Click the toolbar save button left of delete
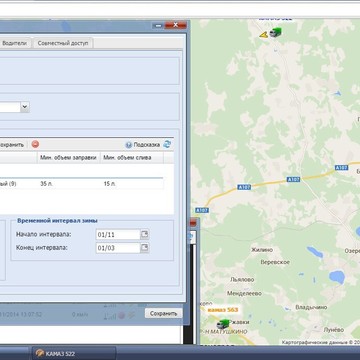 click(12, 145)
